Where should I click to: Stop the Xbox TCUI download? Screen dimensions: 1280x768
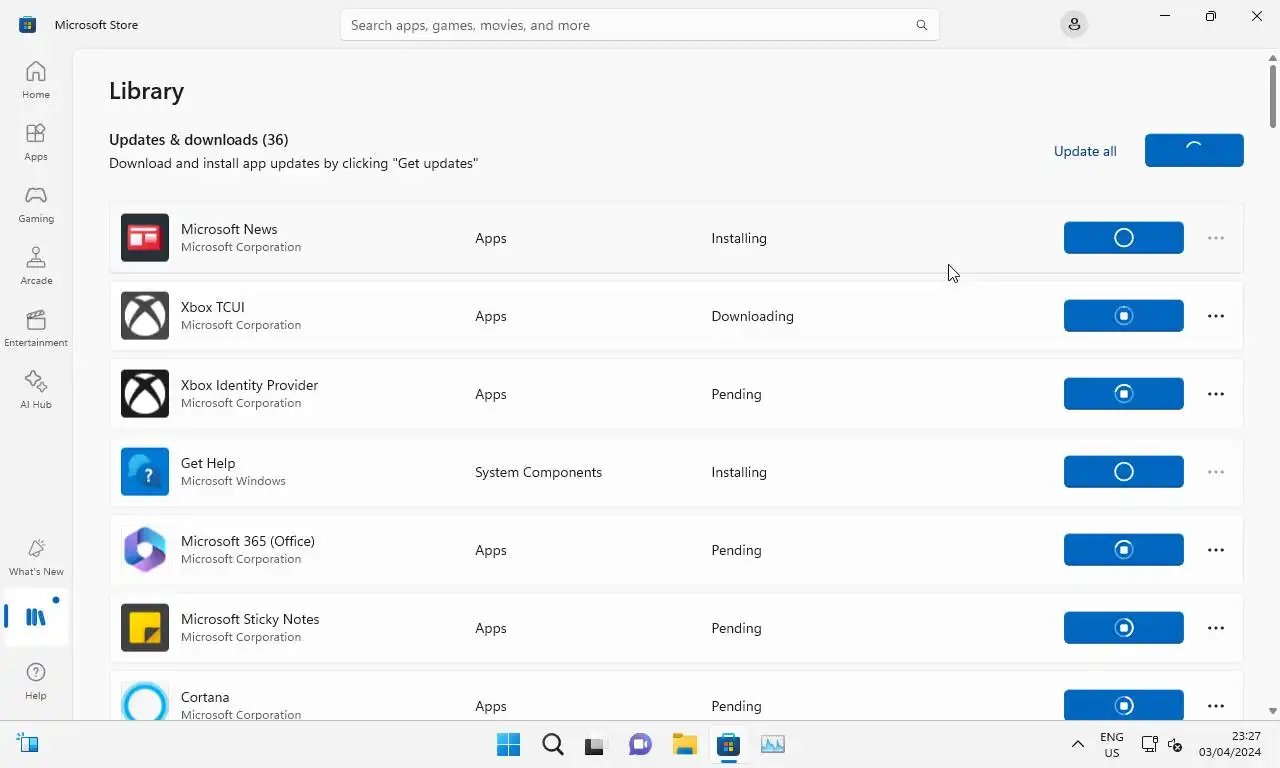[x=1124, y=316]
